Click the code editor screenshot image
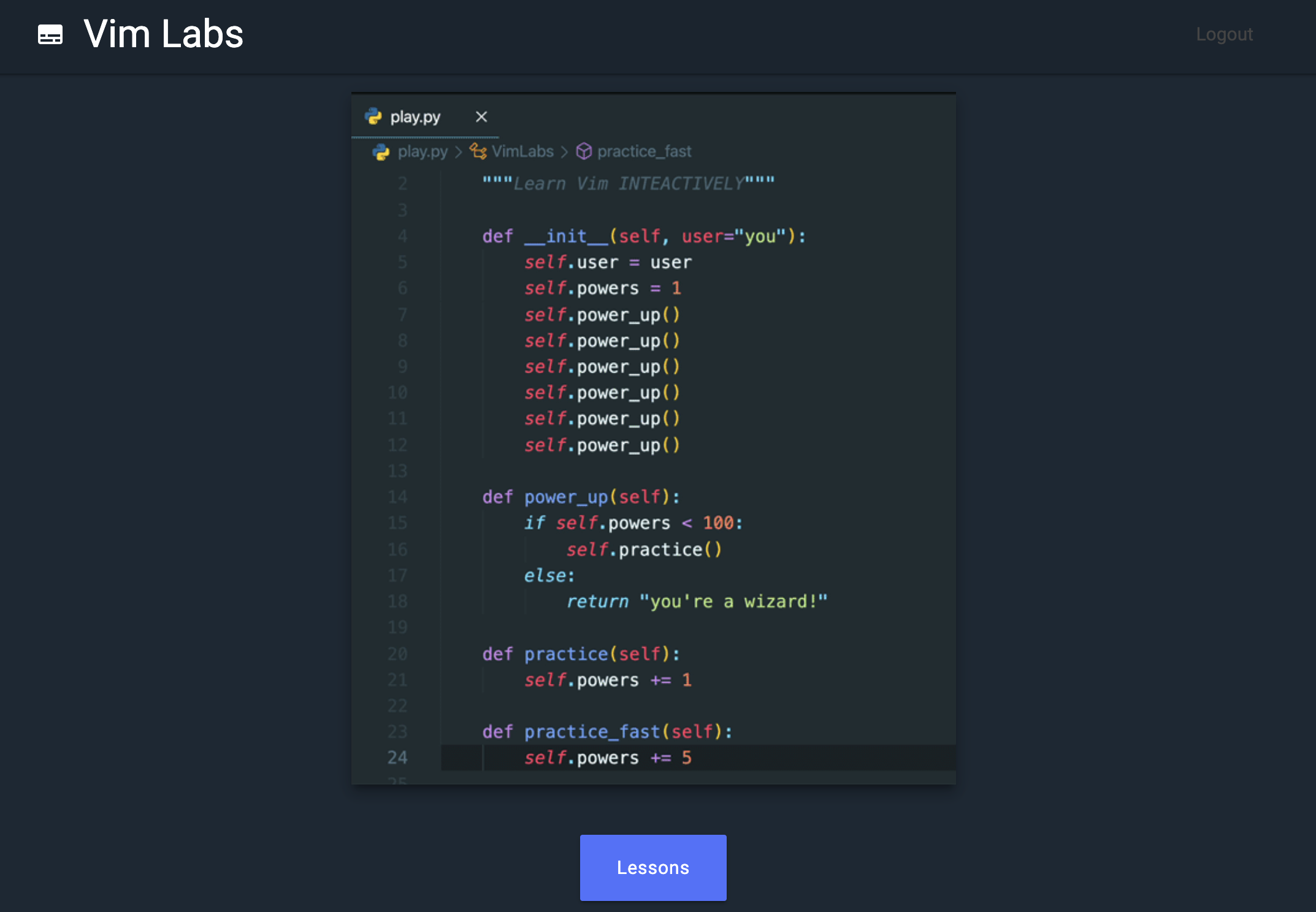The height and width of the screenshot is (912, 1316). point(654,438)
